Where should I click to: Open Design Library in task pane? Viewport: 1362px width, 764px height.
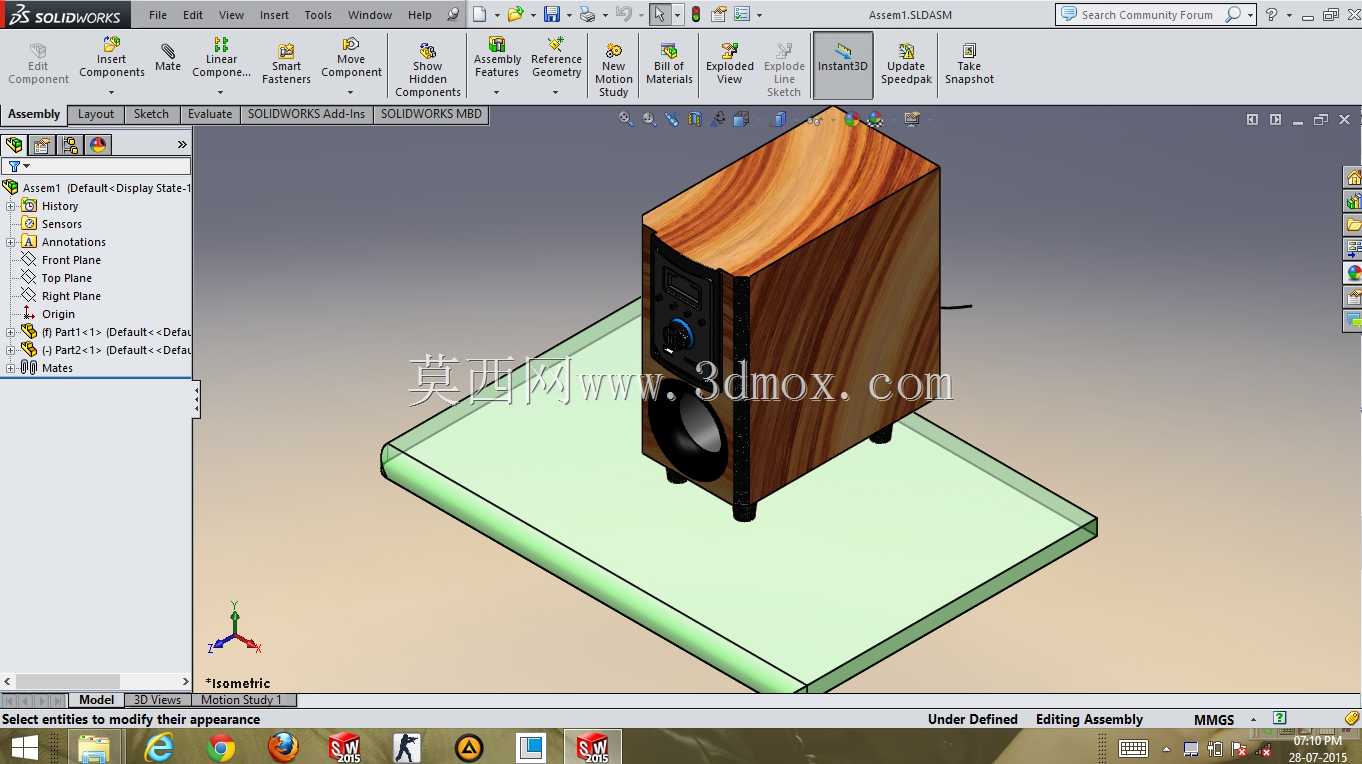(1353, 202)
